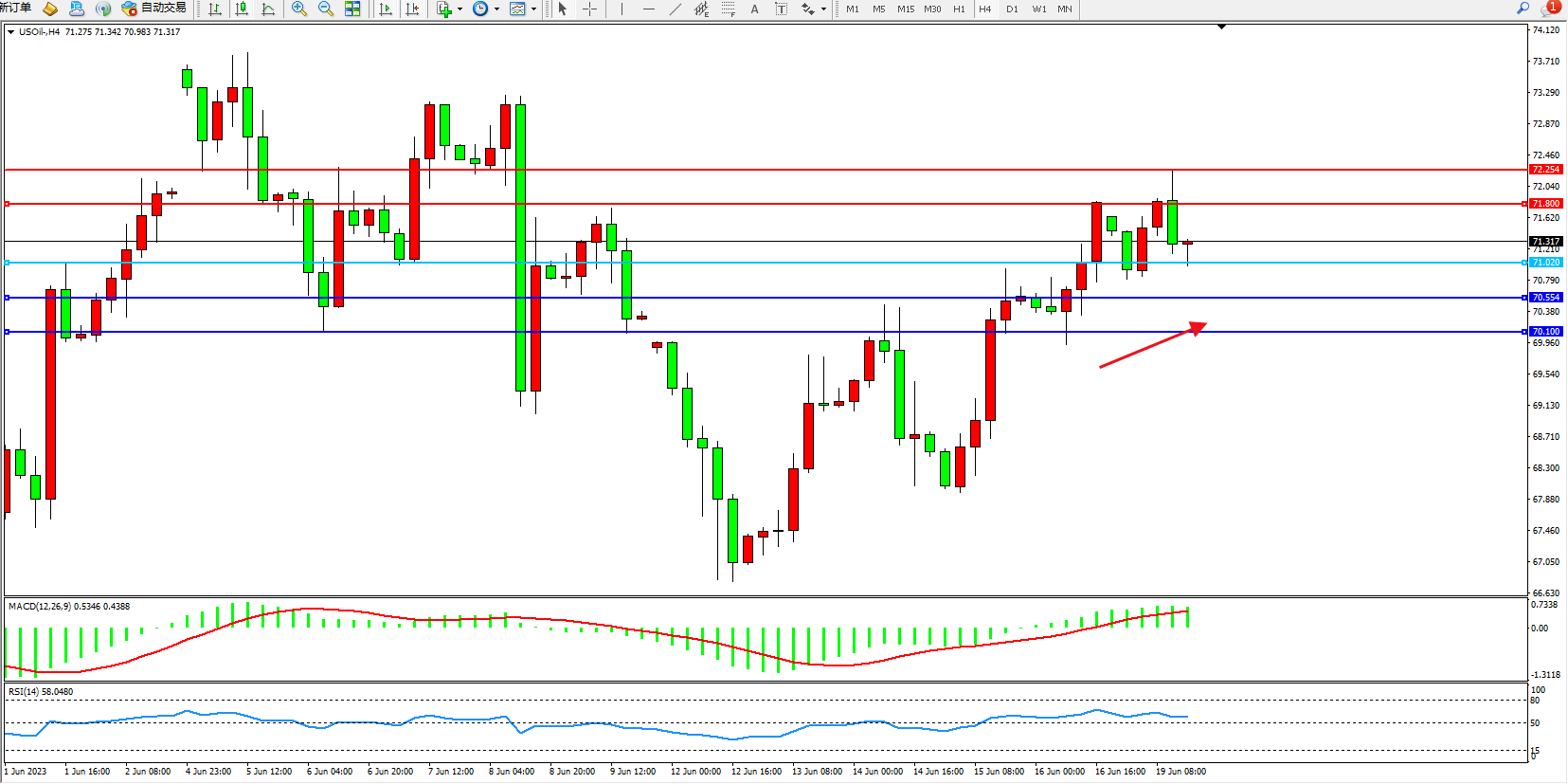Switch to the D1 timeframe
This screenshot has height=784, width=1568.
1012,9
